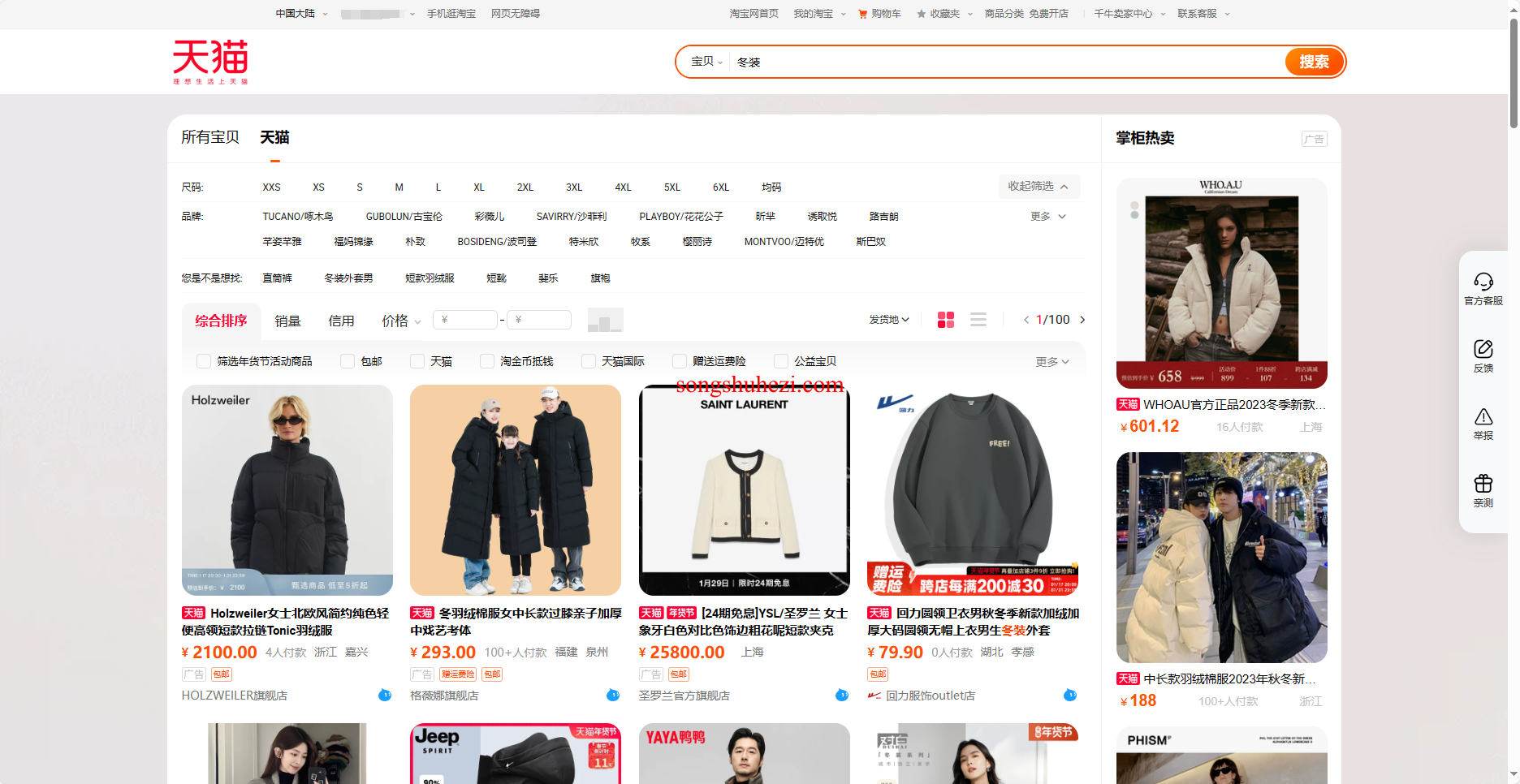
Task: Click 年货节 badge on YSL product
Action: 681,613
